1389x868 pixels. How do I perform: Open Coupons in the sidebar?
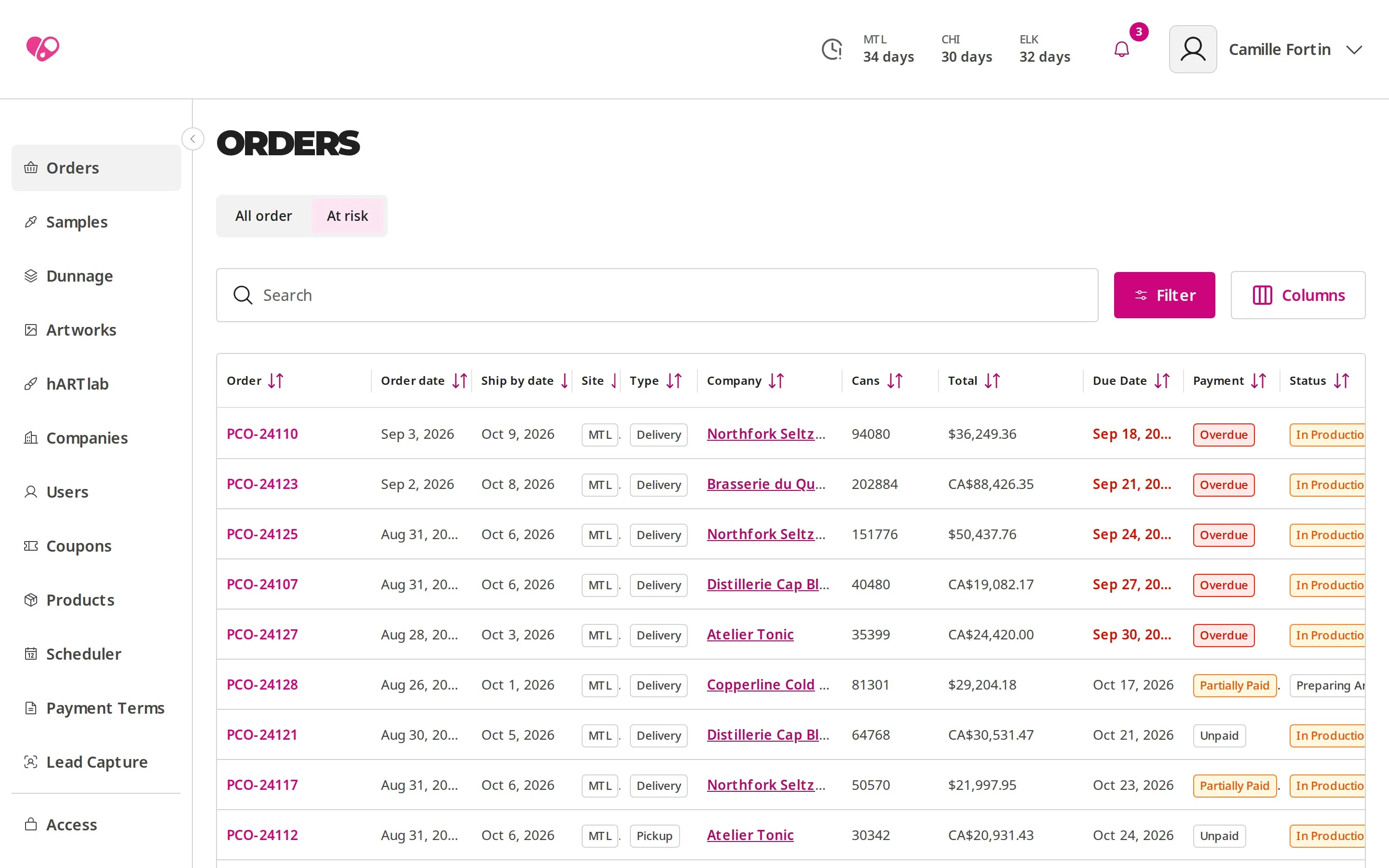pos(96,545)
